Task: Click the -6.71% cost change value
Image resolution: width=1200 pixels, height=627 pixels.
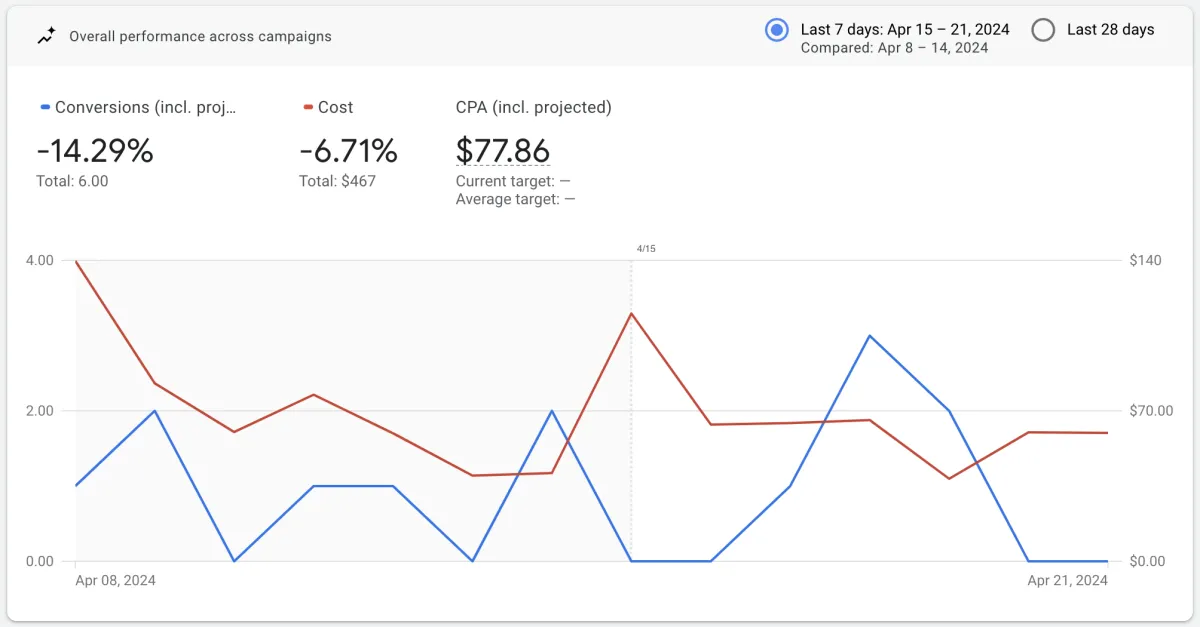Action: click(x=348, y=150)
